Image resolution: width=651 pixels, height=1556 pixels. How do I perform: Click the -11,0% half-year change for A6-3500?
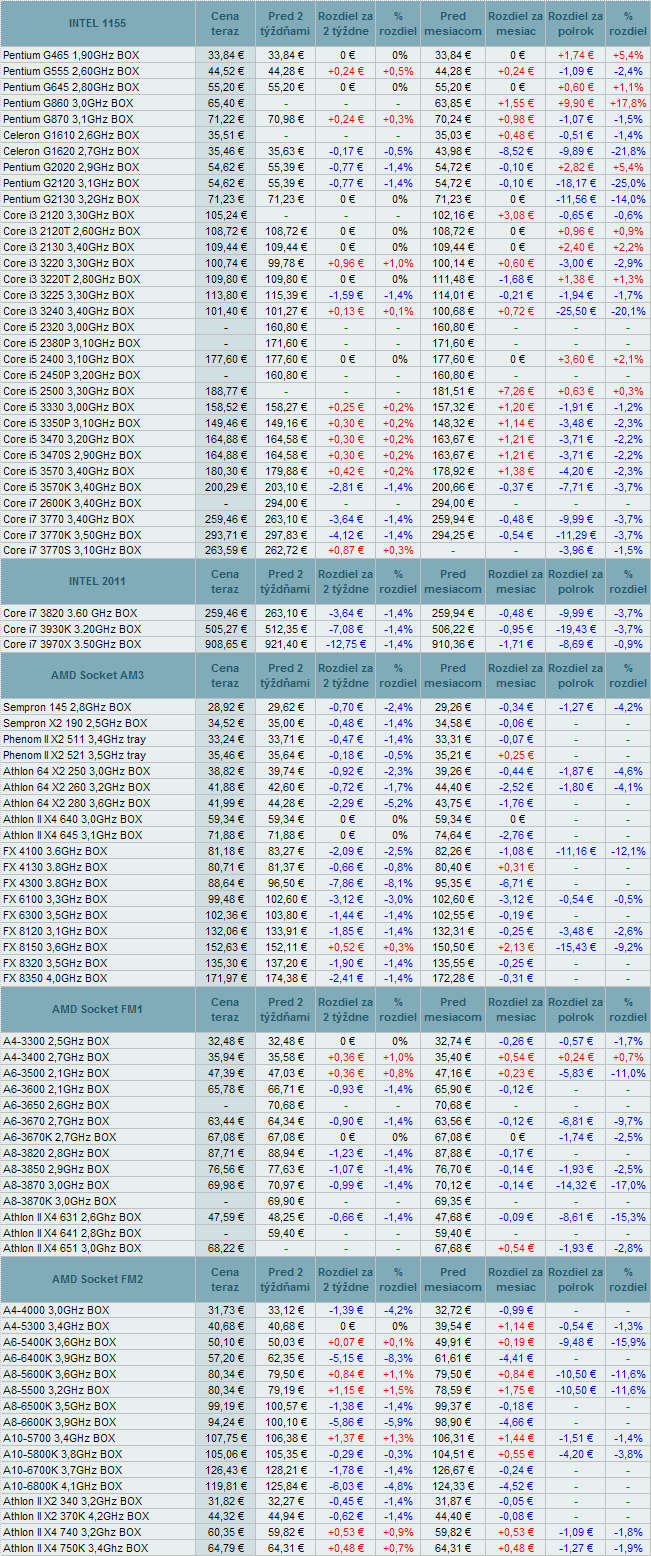click(628, 1073)
